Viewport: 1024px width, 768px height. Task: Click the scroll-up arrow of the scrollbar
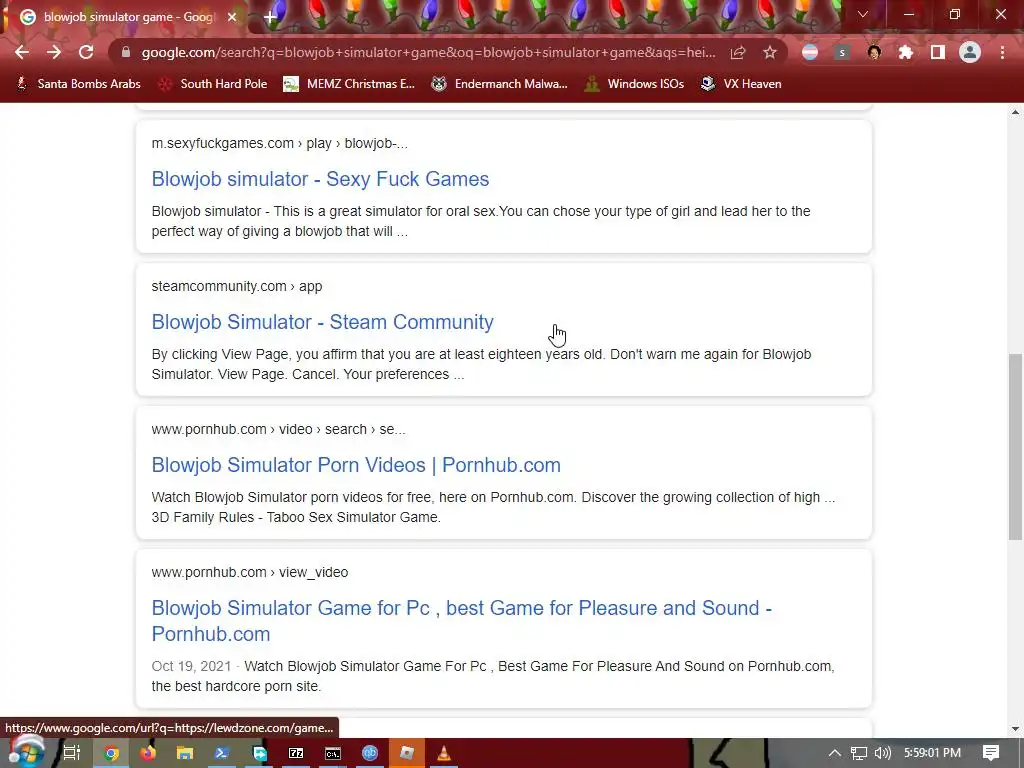point(1015,112)
